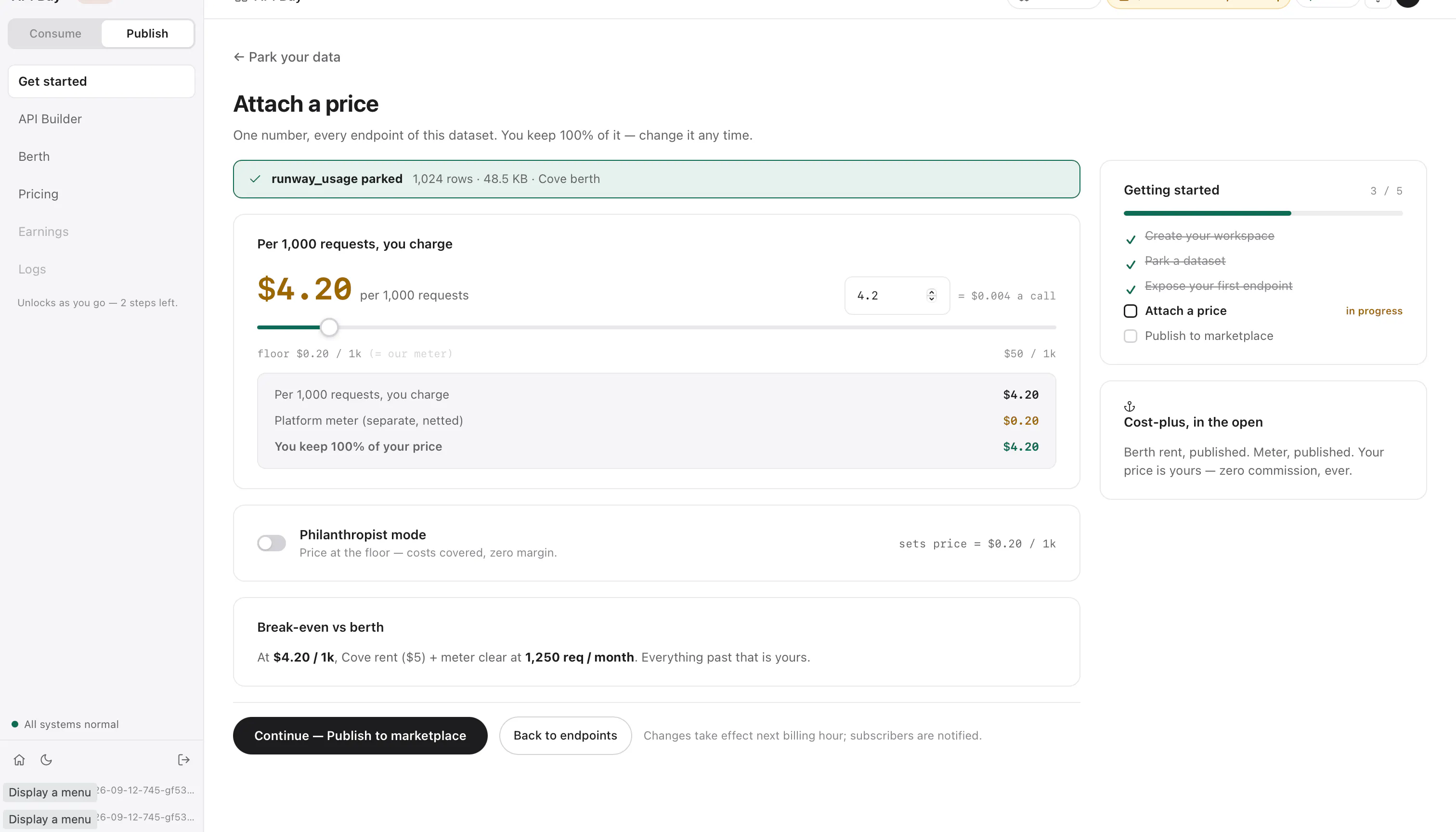This screenshot has height=832, width=1456.
Task: Tick the Attach a price checkbox
Action: [x=1131, y=311]
